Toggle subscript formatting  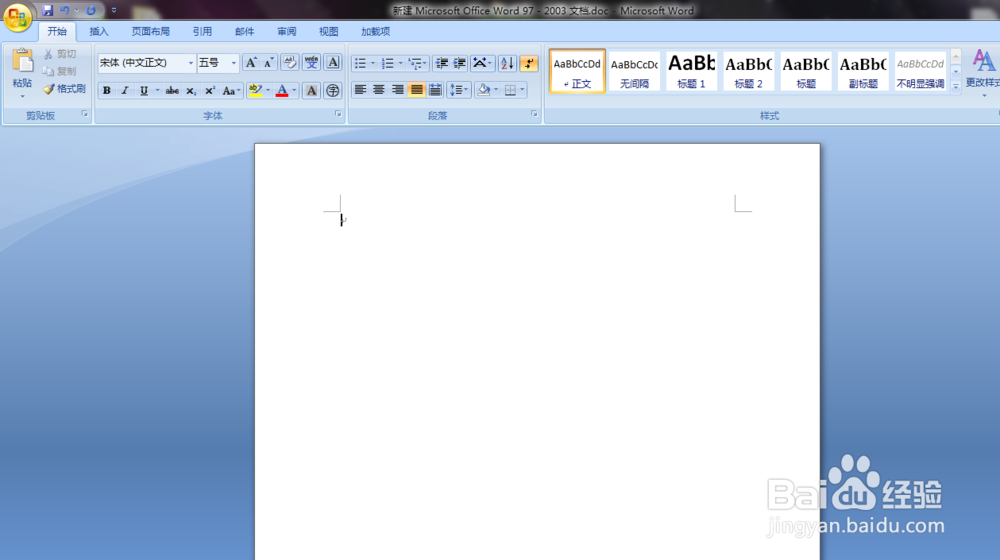click(191, 91)
